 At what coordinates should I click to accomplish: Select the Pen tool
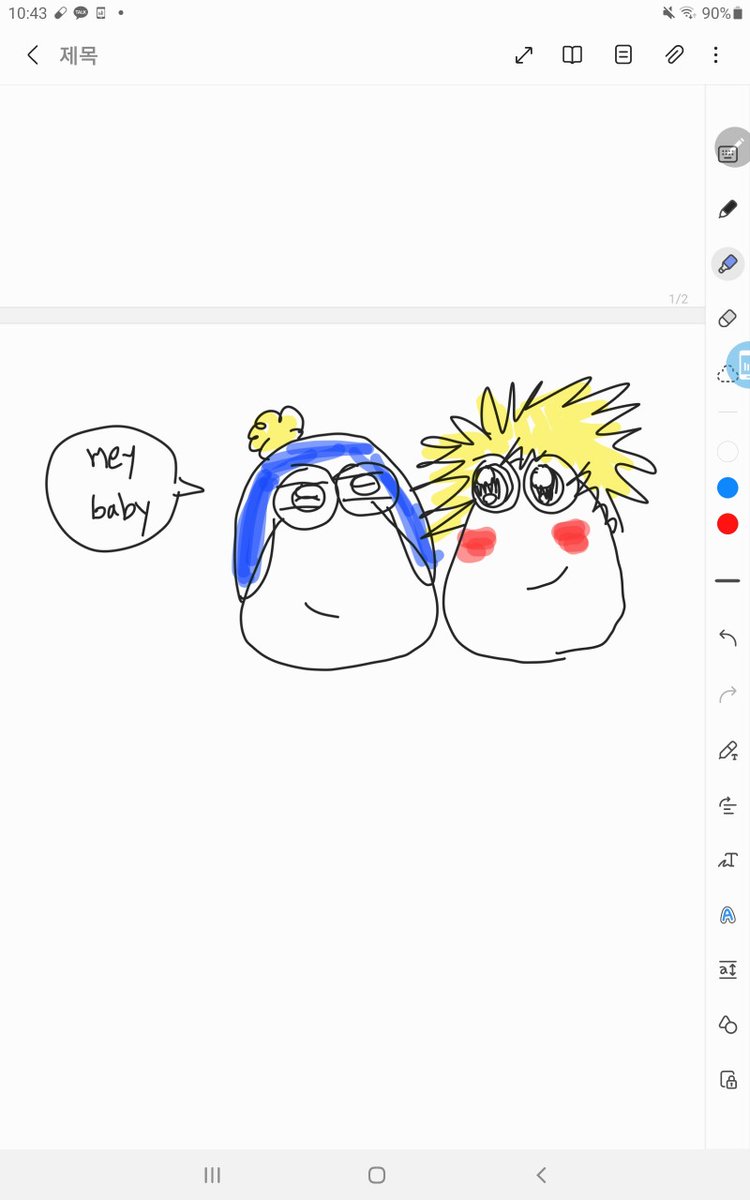coord(728,210)
